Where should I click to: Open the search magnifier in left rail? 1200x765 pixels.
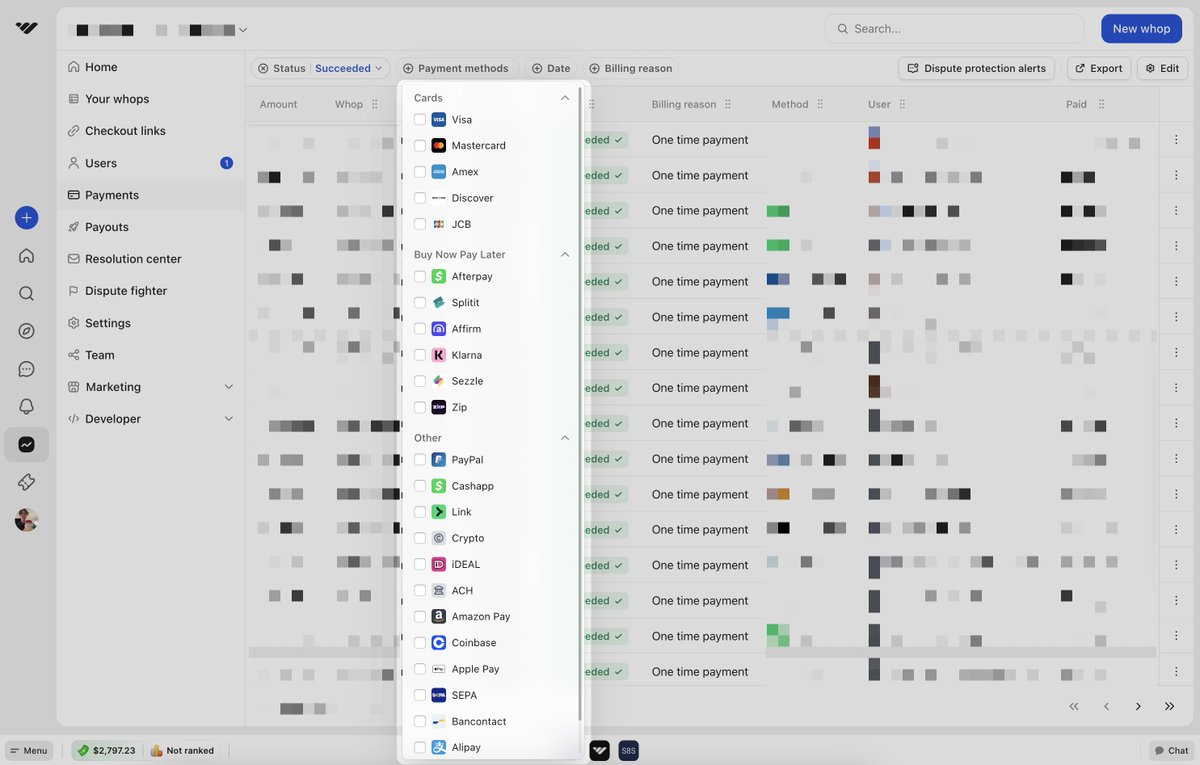click(x=27, y=293)
